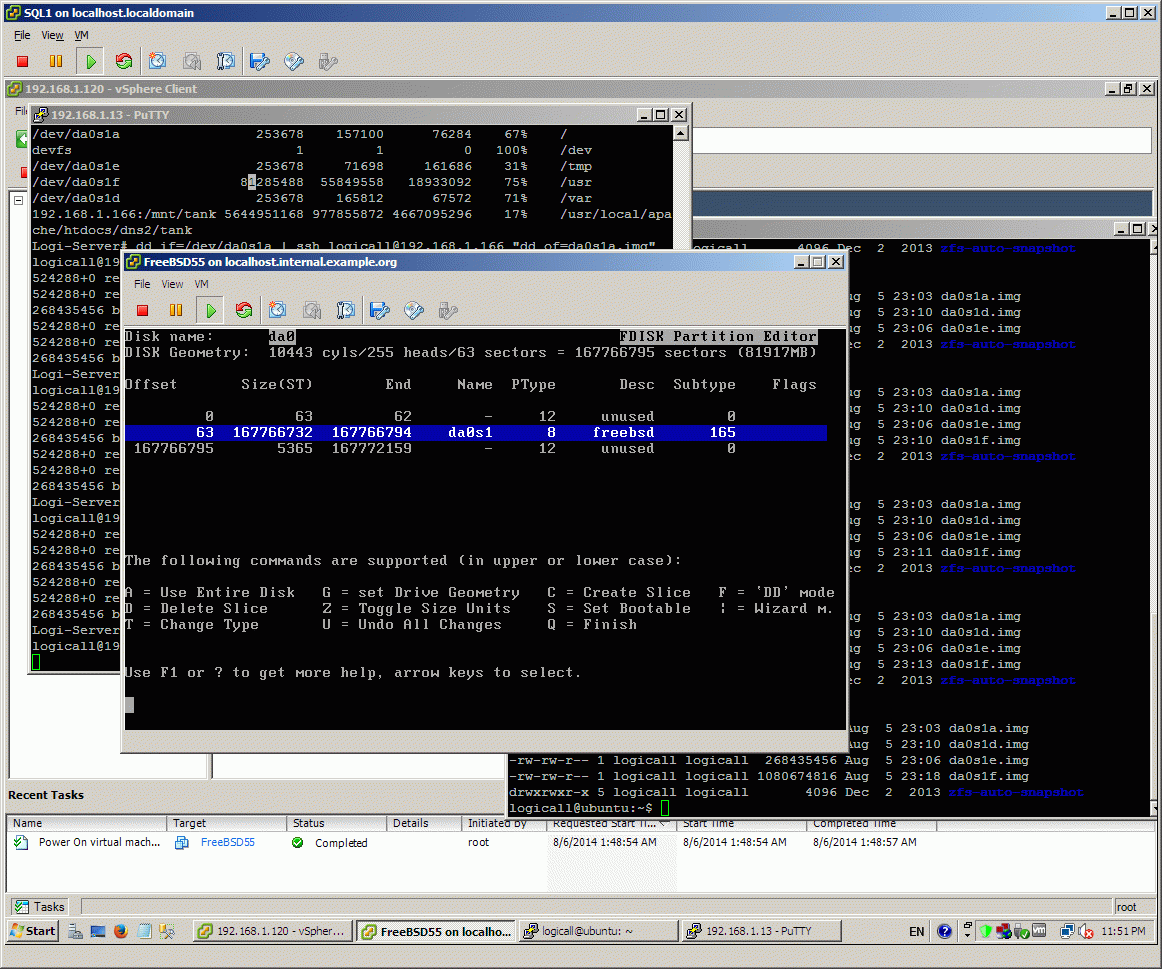Viewport: 1162px width, 969px height.
Task: Sort Recent Tasks by Status column
Action: tap(336, 823)
